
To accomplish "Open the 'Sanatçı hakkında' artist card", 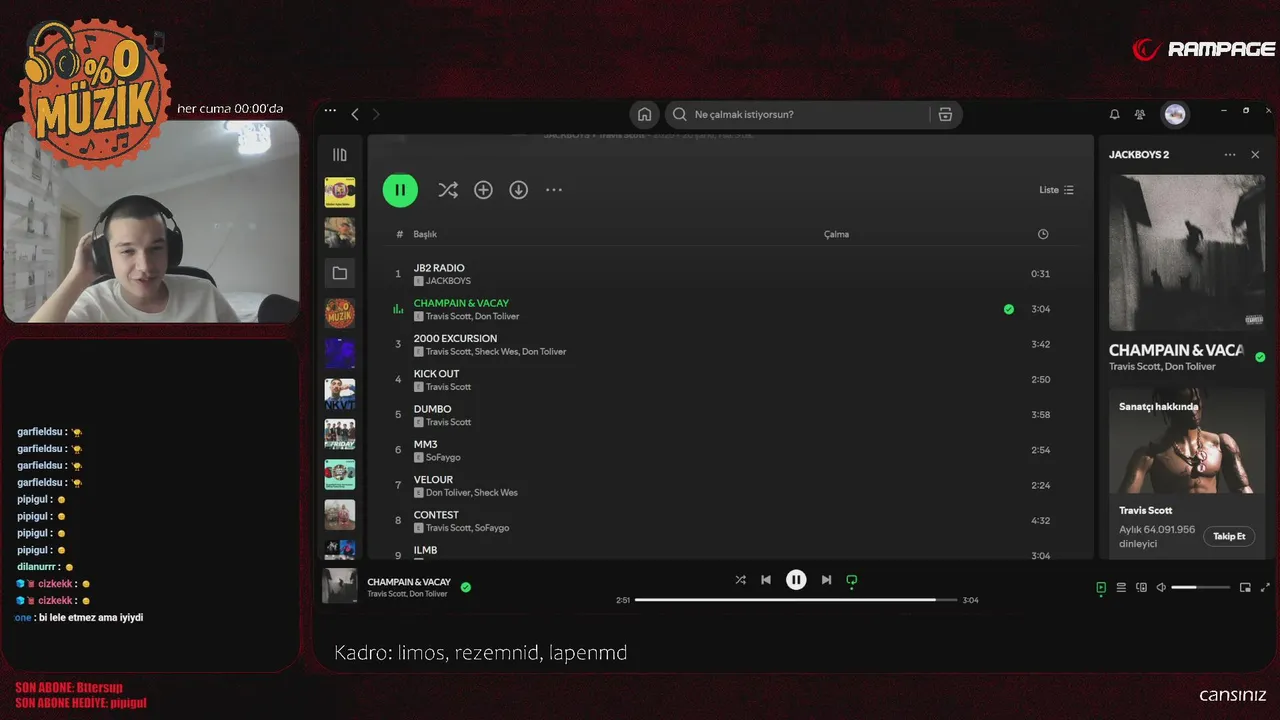I will (1187, 473).
